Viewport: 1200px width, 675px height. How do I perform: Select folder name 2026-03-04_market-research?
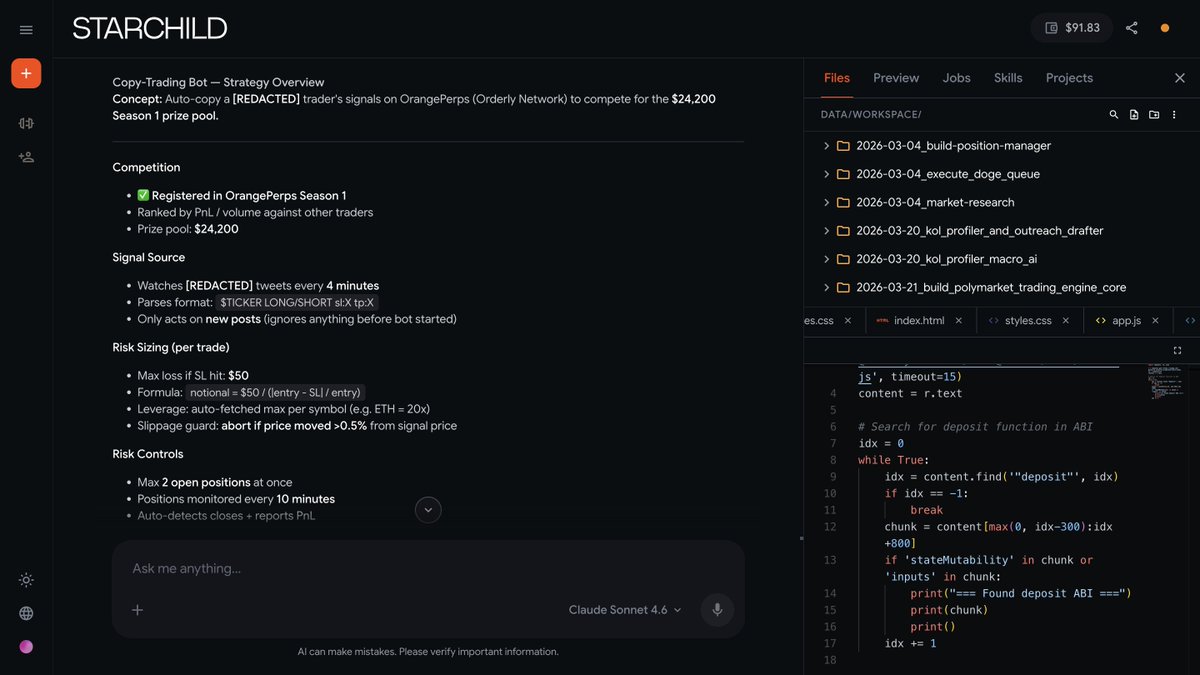tap(935, 202)
